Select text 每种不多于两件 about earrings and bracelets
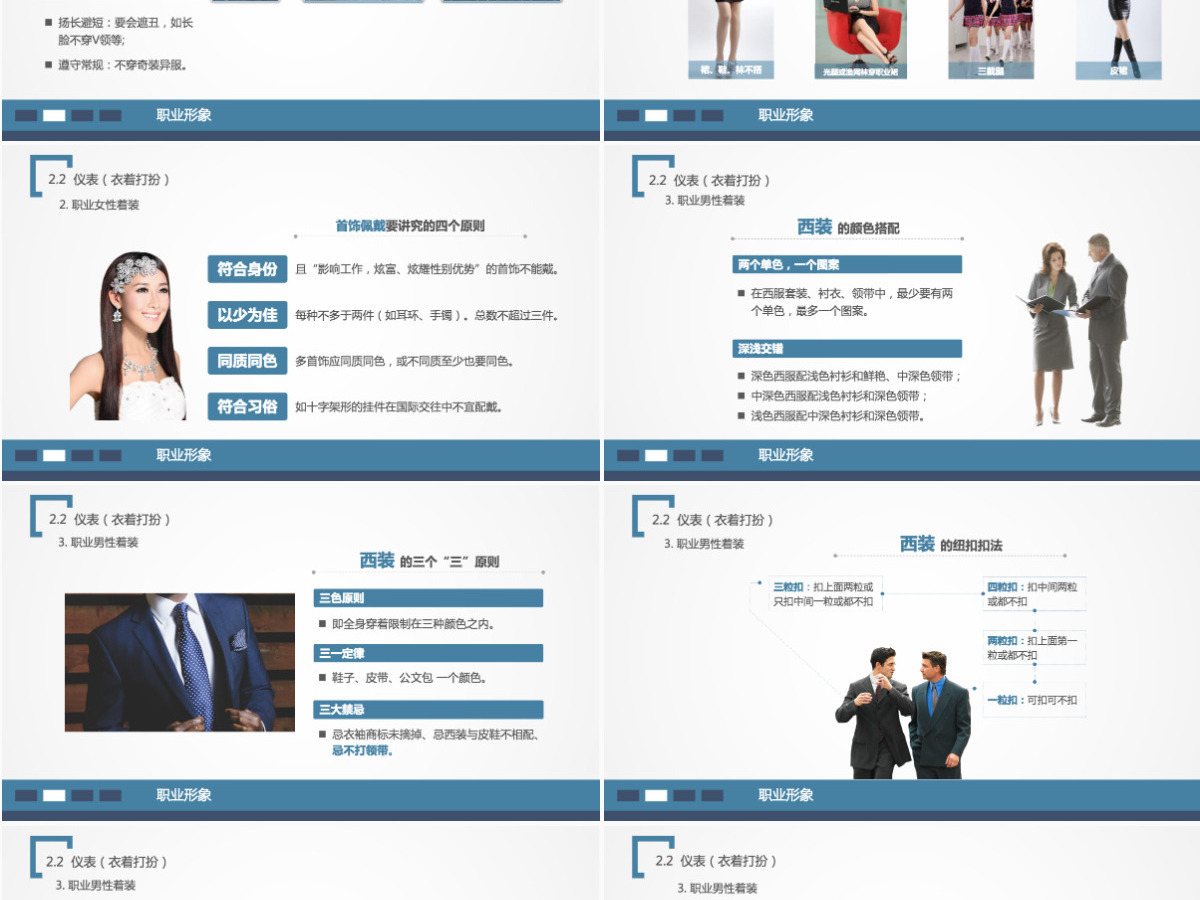The width and height of the screenshot is (1200, 900). [x=427, y=315]
